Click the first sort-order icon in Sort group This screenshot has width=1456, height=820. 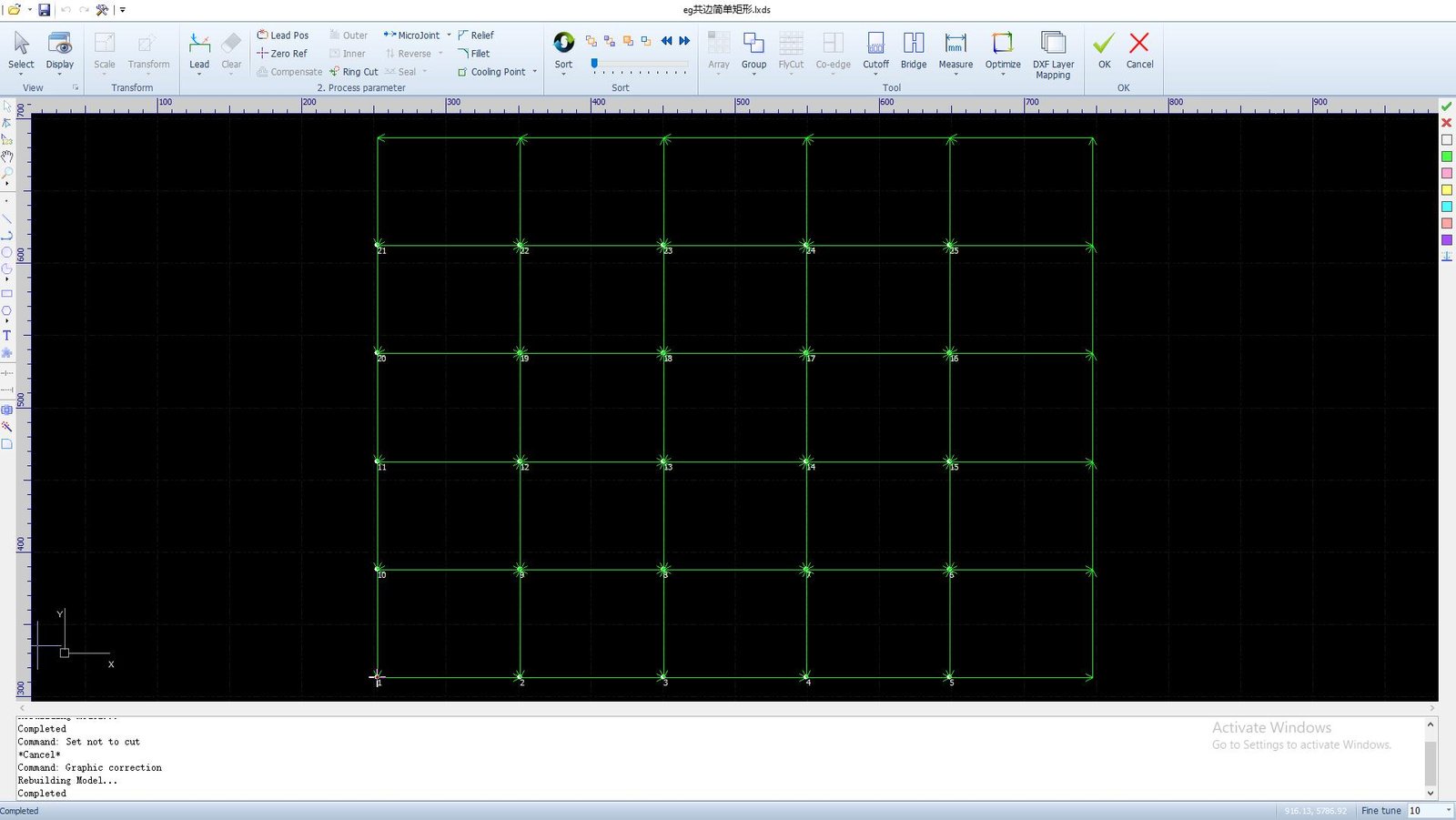pyautogui.click(x=591, y=41)
